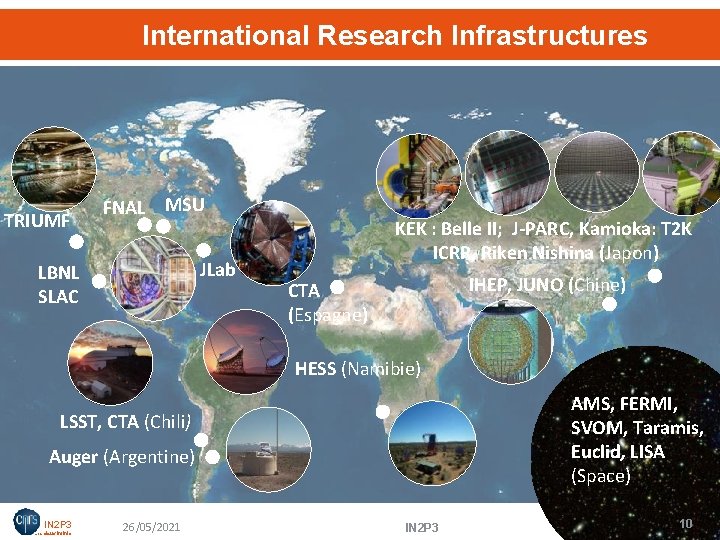The height and width of the screenshot is (540, 720).
Task: Open the colorful detector photo left of JLab
Action: (153, 278)
